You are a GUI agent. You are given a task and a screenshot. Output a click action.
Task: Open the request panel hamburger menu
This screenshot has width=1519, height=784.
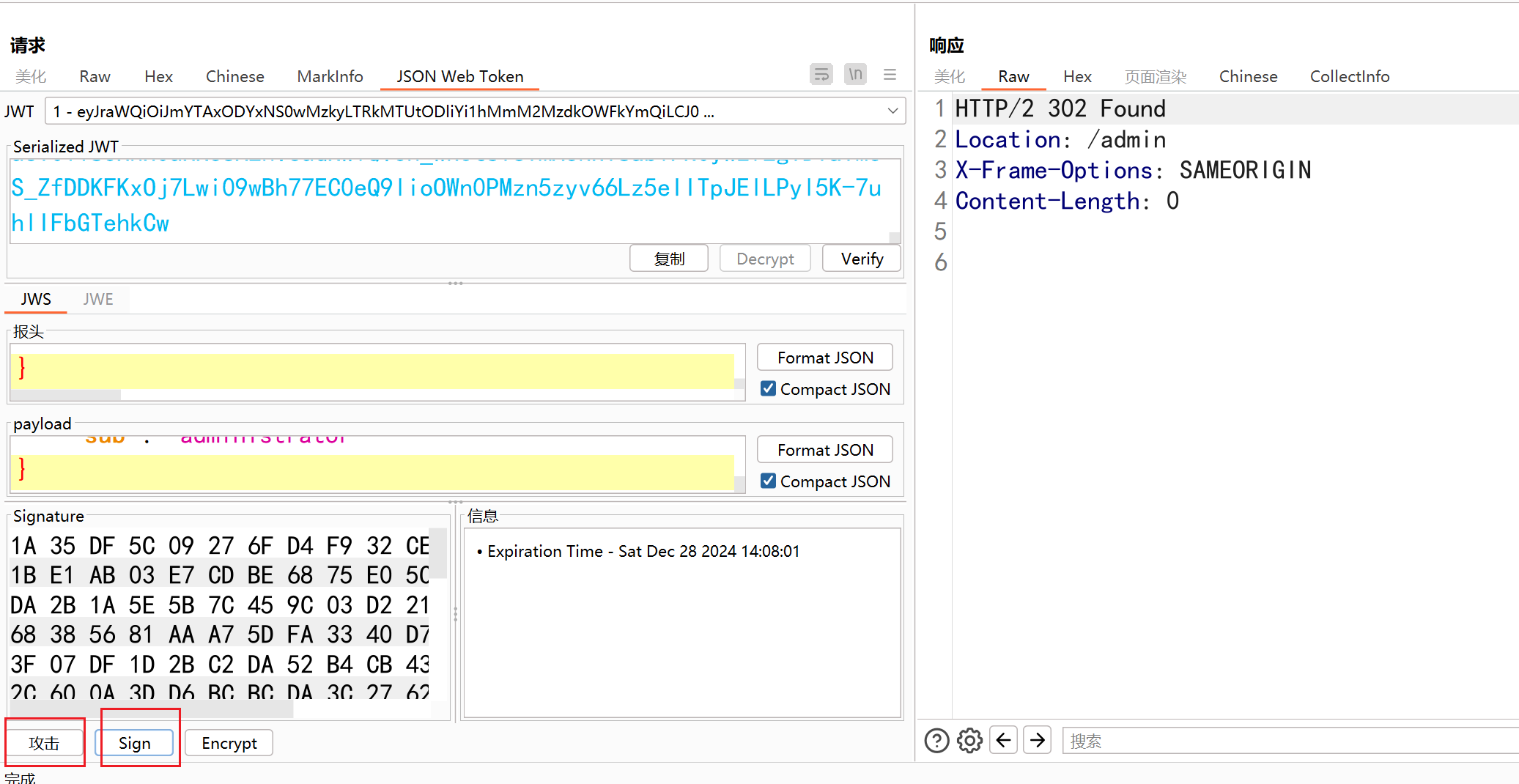890,75
